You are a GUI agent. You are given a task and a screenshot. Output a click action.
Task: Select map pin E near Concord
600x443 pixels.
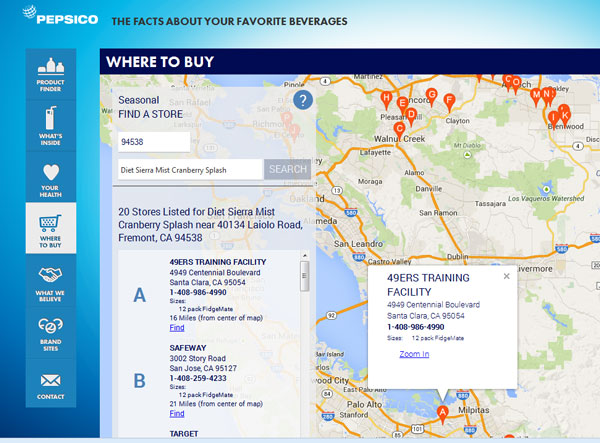tap(402, 106)
